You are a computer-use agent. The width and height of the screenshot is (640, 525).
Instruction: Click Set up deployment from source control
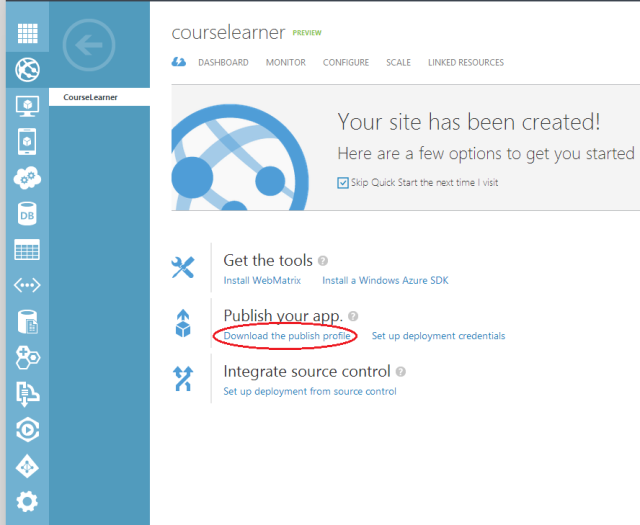pyautogui.click(x=310, y=392)
